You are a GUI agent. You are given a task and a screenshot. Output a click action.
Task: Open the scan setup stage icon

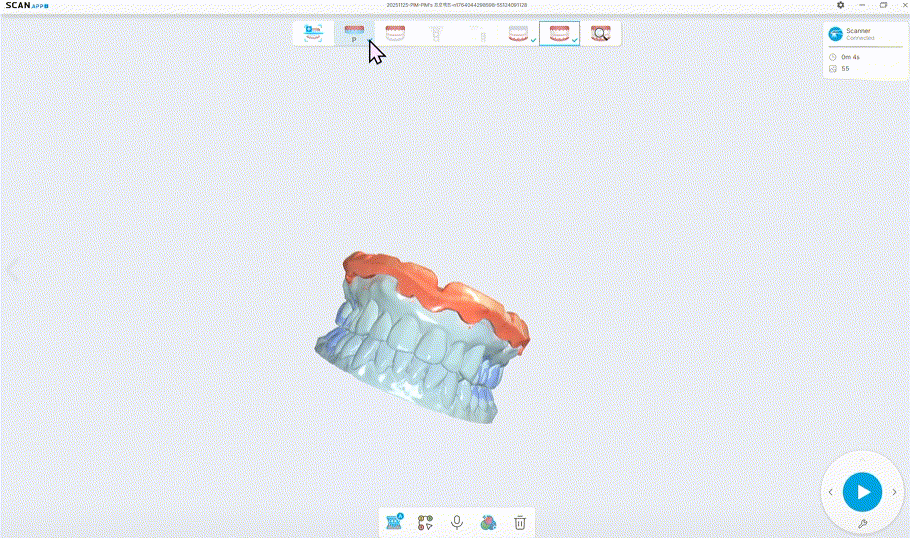(x=313, y=34)
